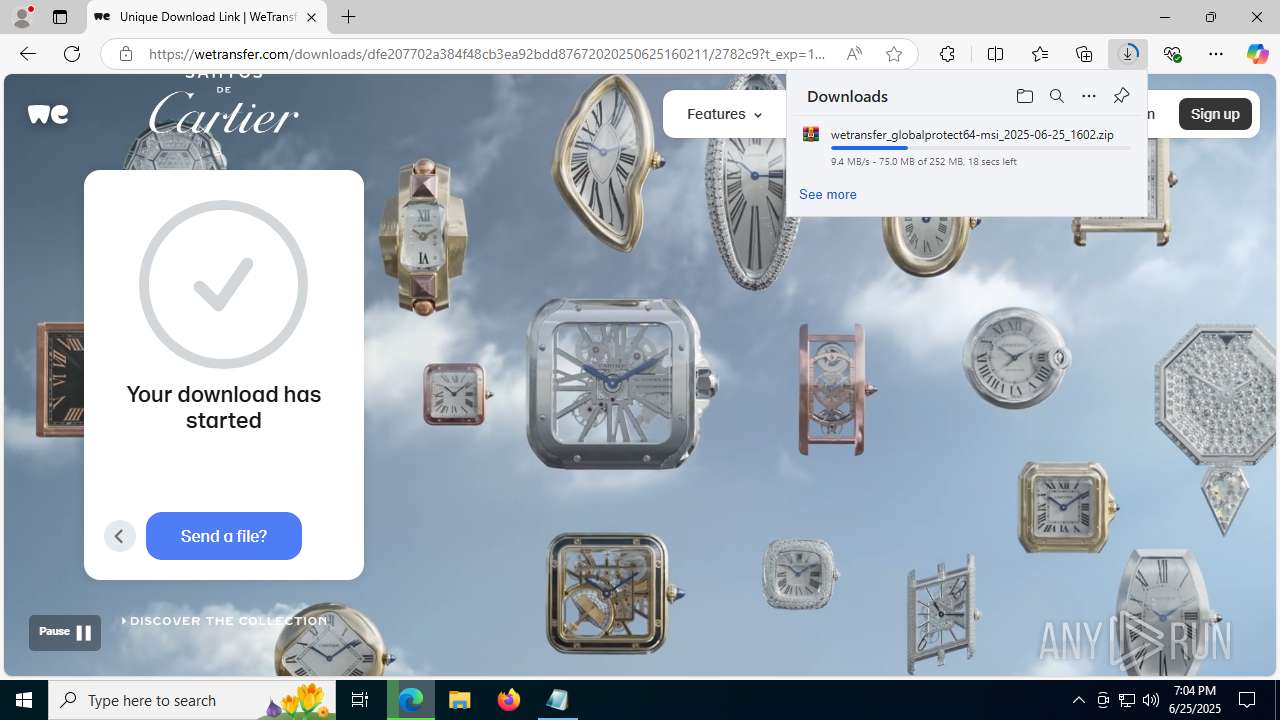Image resolution: width=1280 pixels, height=720 pixels.
Task: Pause the background video
Action: click(65, 632)
